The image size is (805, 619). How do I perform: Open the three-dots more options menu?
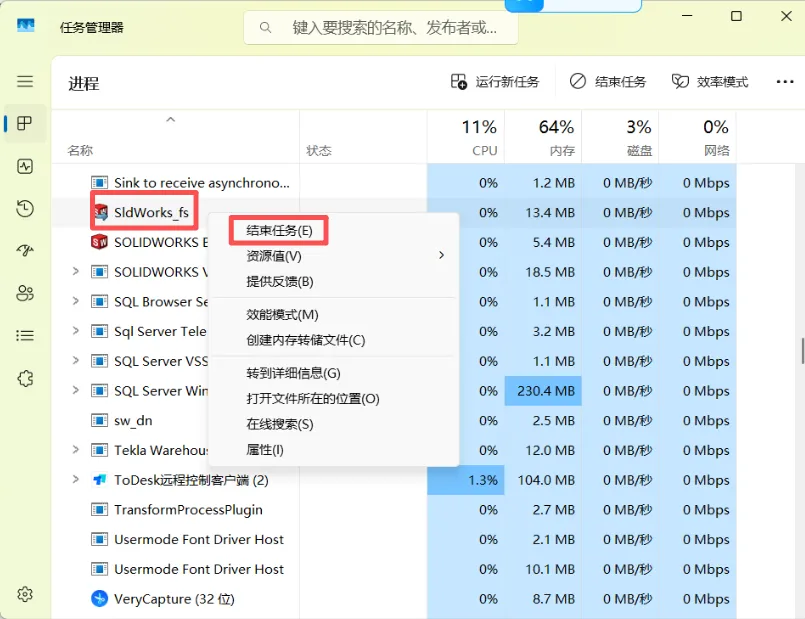click(x=785, y=82)
